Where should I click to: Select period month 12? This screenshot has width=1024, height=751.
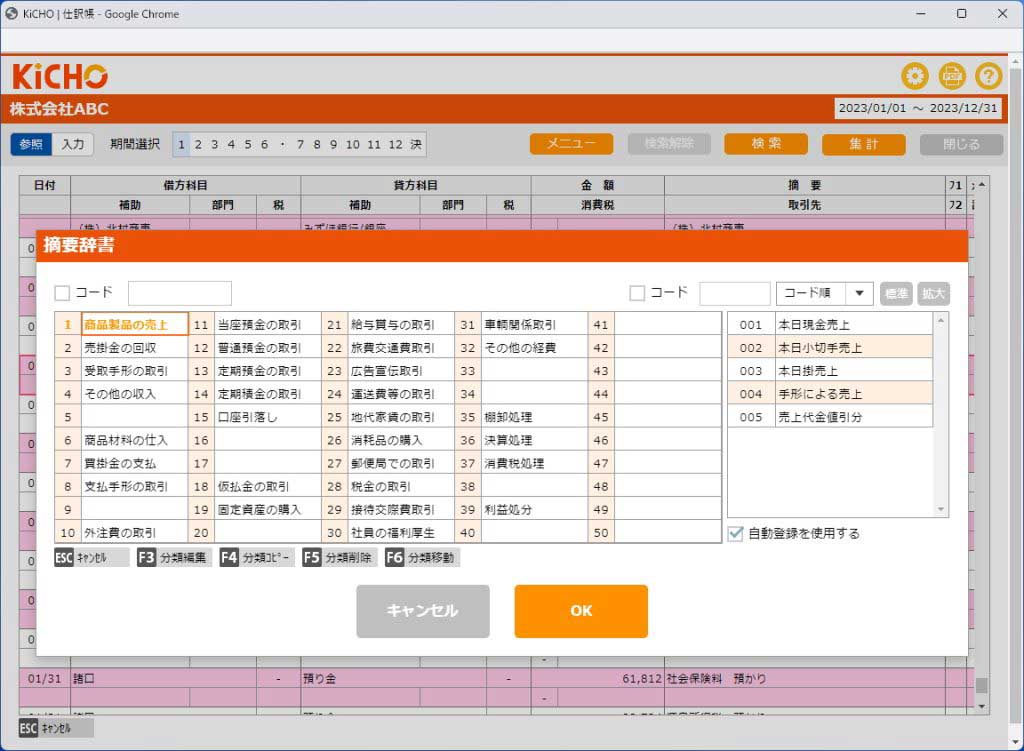395,144
